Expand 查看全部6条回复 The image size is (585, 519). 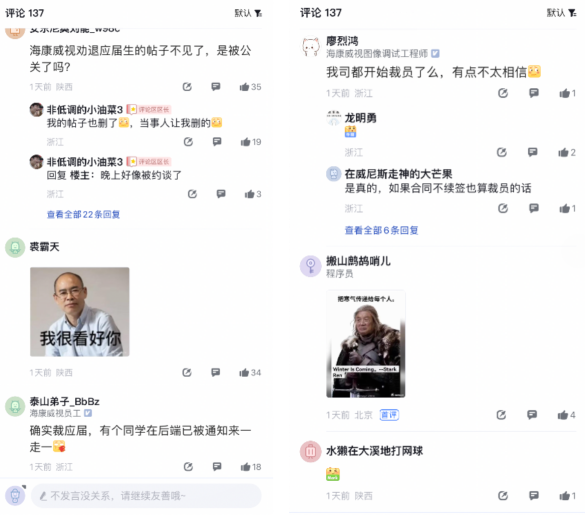[x=381, y=231]
